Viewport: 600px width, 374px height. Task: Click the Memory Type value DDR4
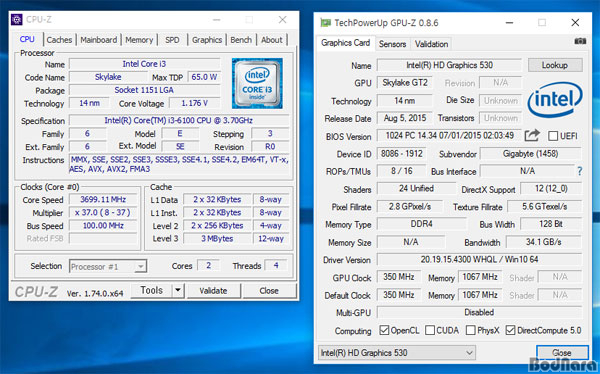click(422, 224)
